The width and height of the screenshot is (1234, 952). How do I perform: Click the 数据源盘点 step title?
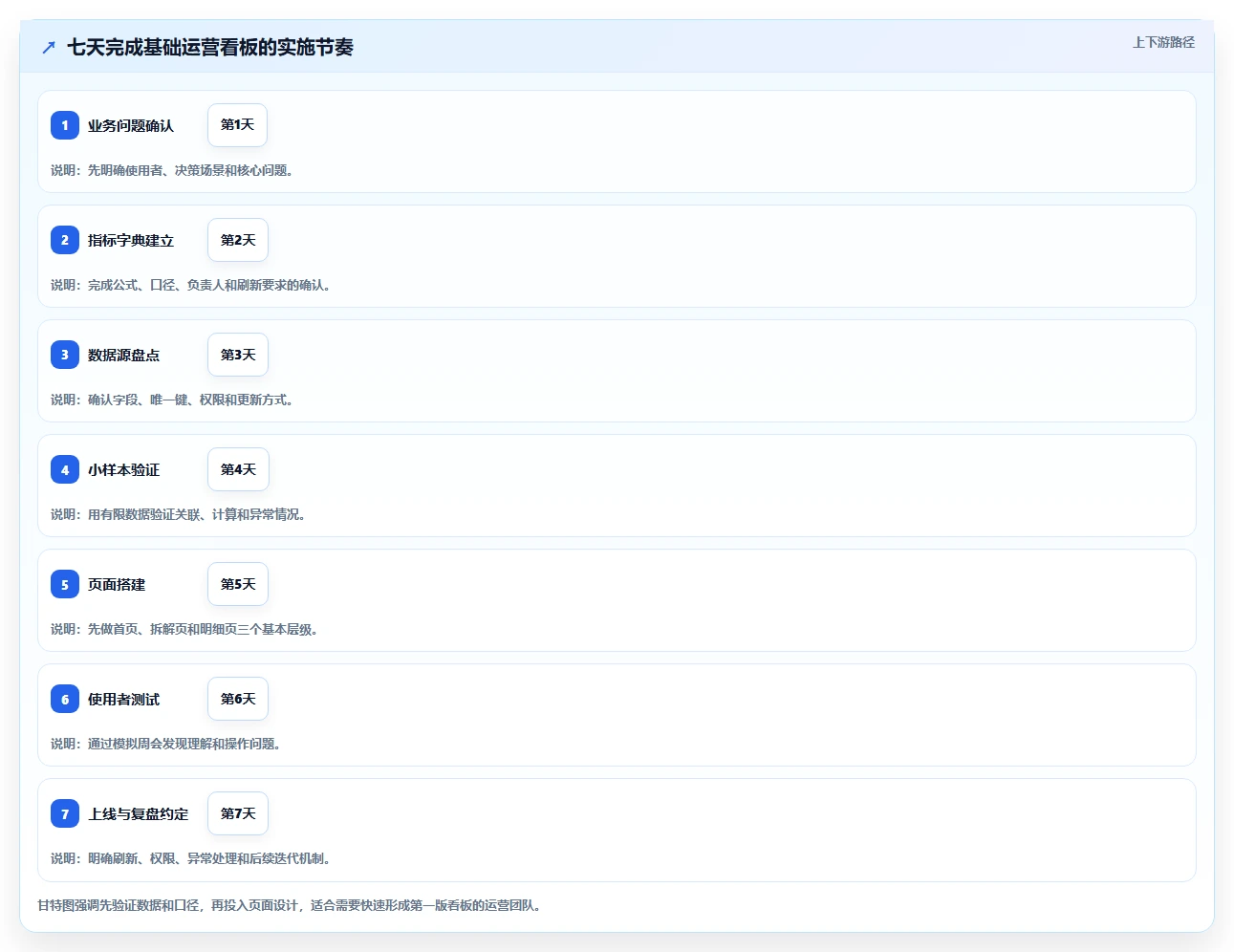123,355
